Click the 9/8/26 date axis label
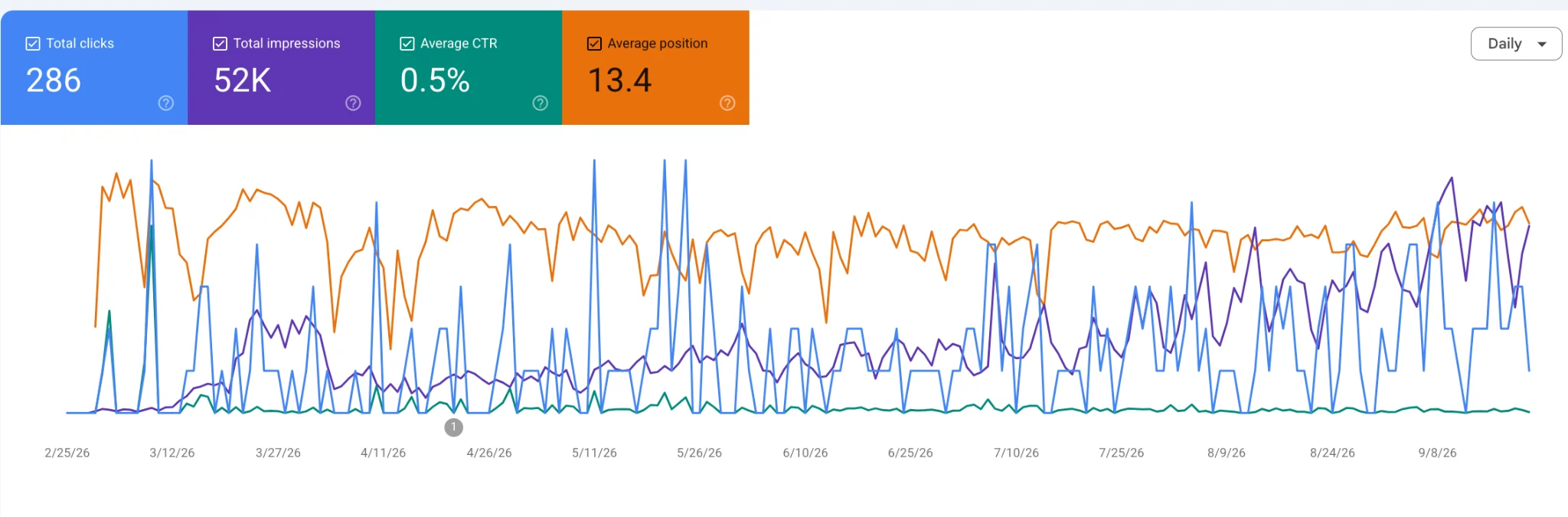1568x517 pixels. (1438, 453)
